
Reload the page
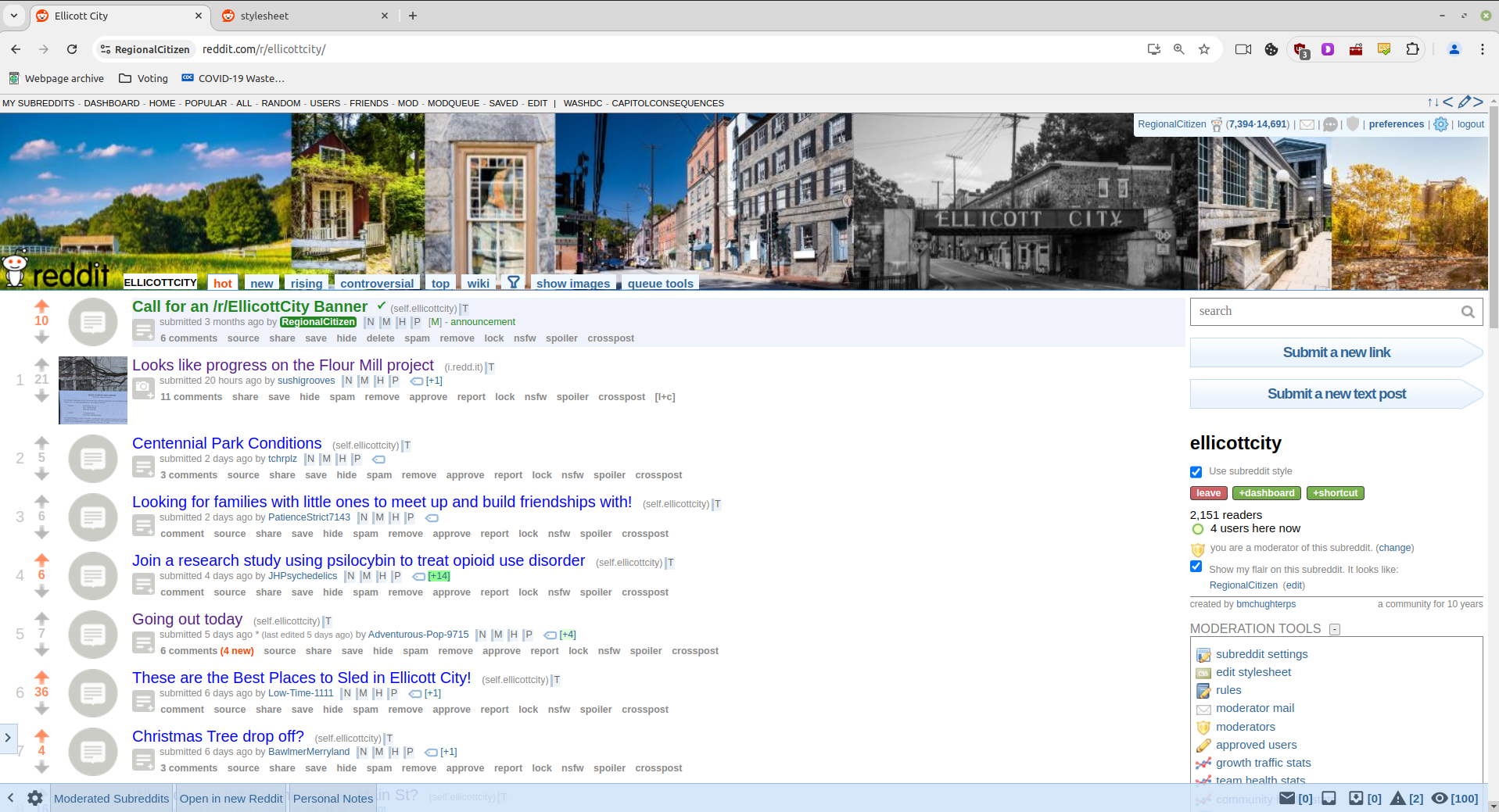coord(72,49)
